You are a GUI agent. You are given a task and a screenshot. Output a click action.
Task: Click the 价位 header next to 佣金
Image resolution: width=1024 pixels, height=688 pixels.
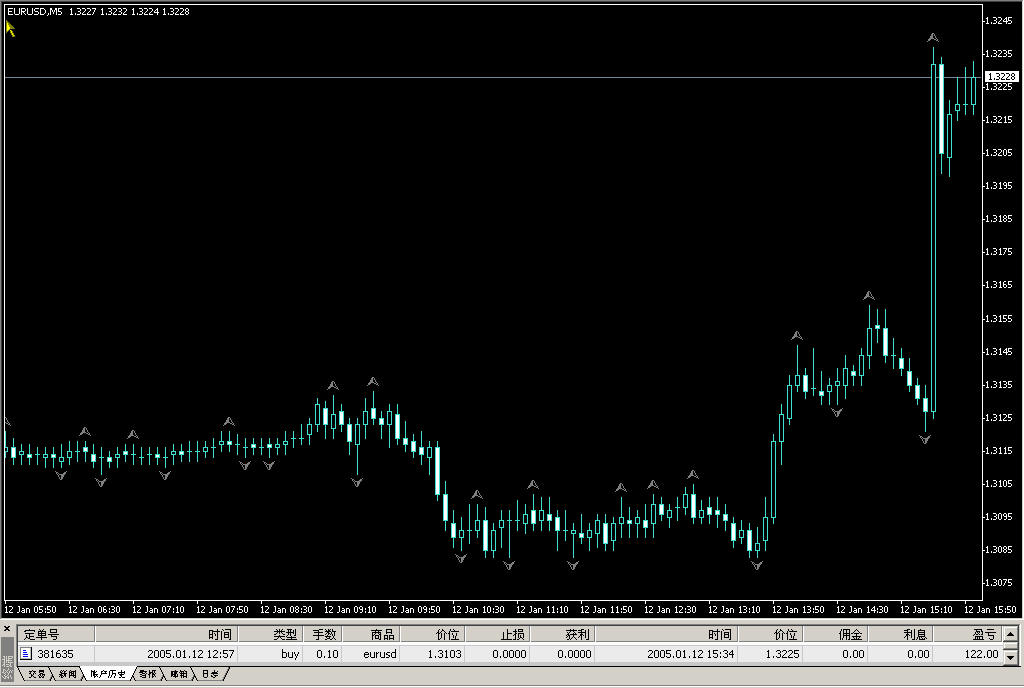771,634
